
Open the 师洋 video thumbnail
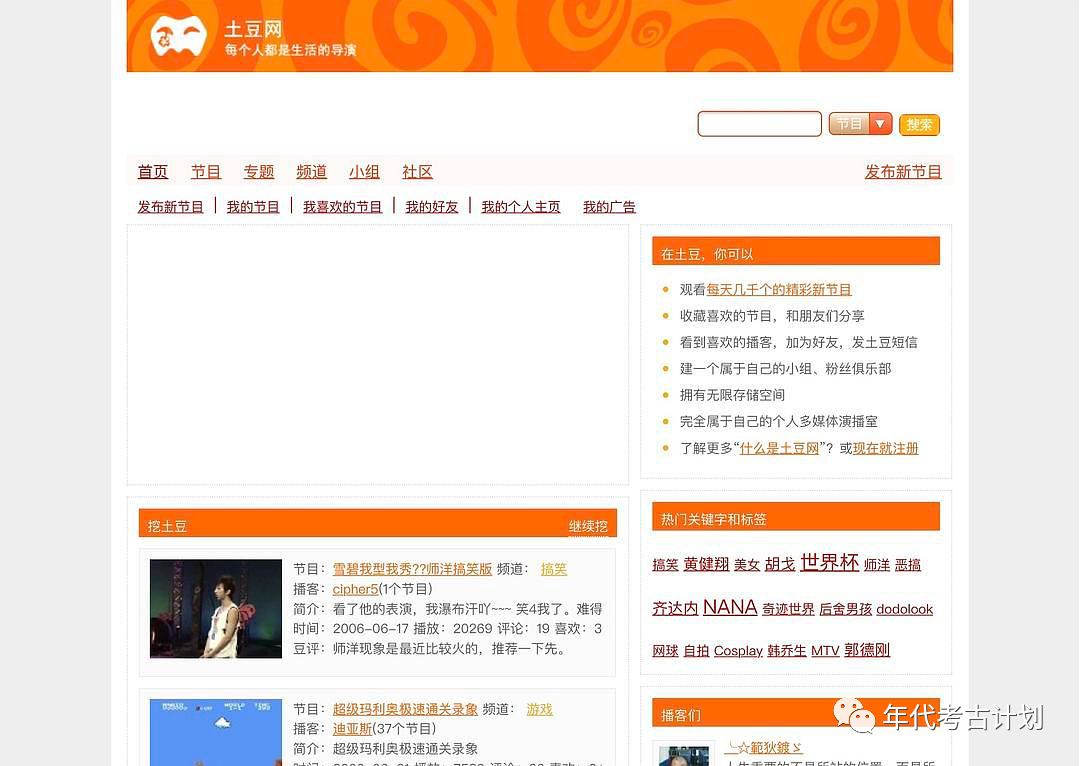coord(216,608)
